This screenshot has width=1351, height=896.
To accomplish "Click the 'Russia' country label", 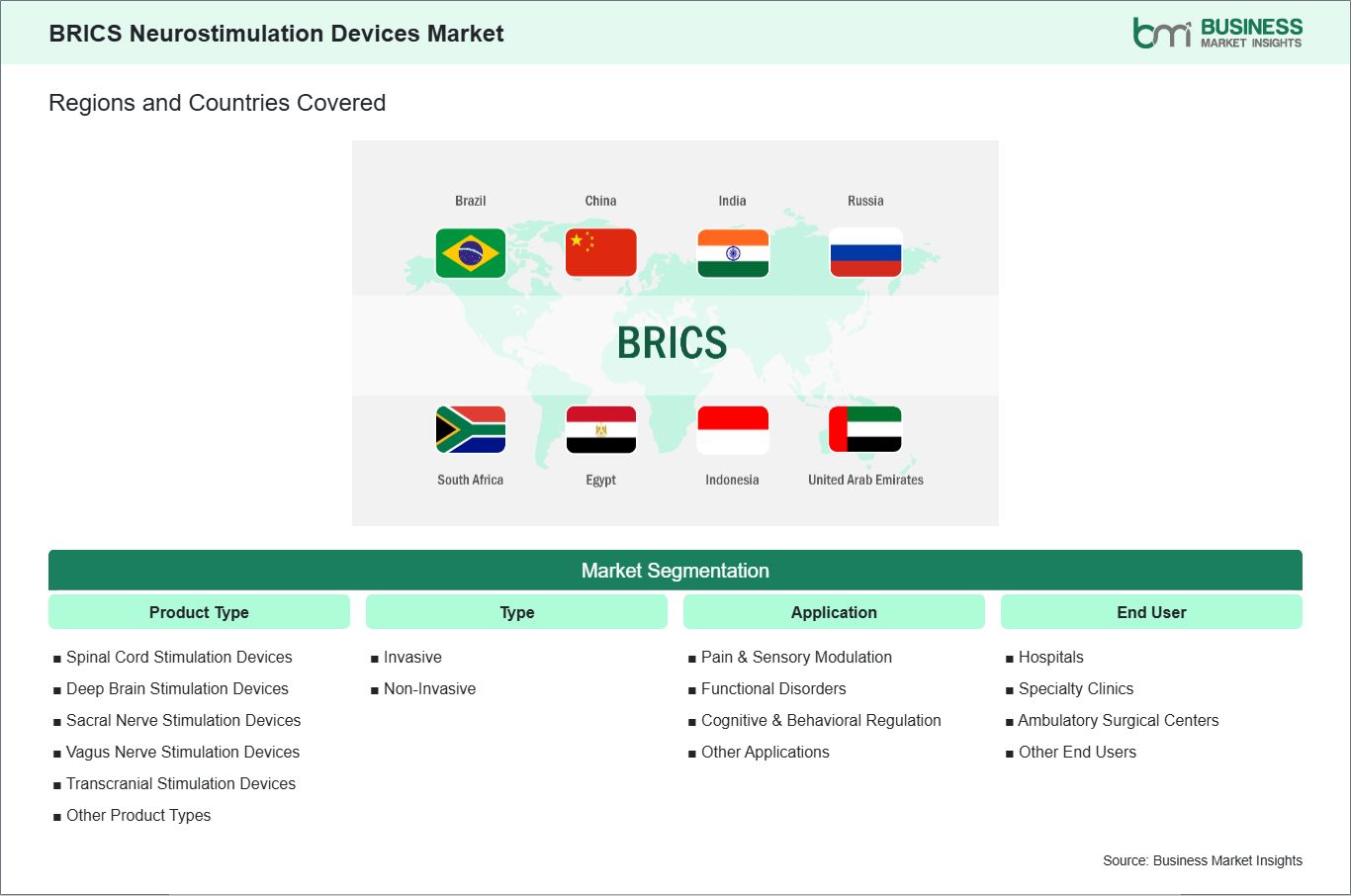I will [865, 201].
